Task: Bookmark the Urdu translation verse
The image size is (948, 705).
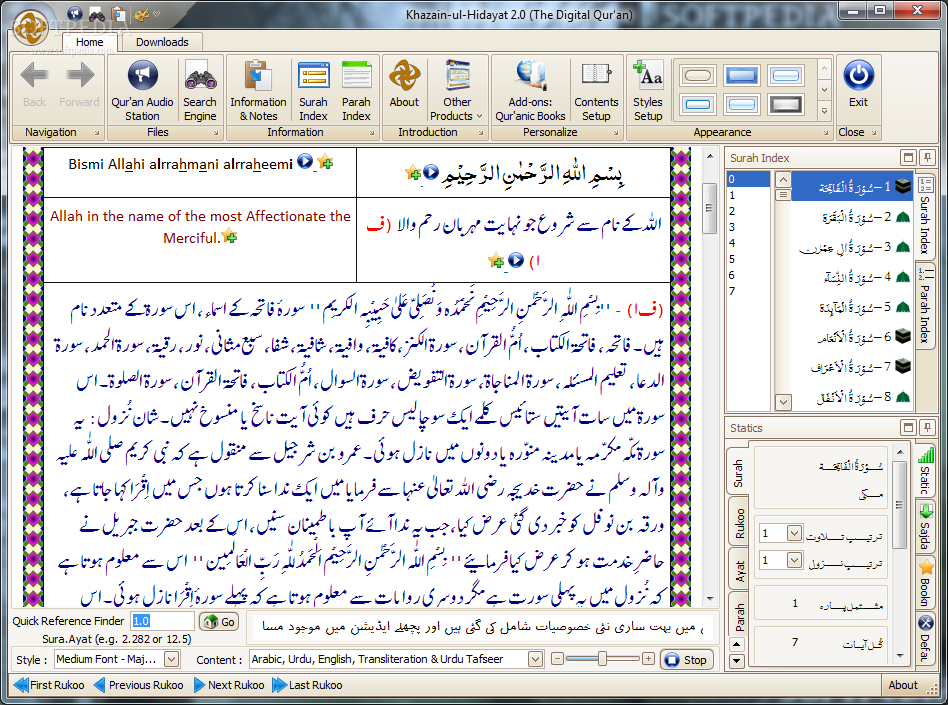Action: point(496,261)
